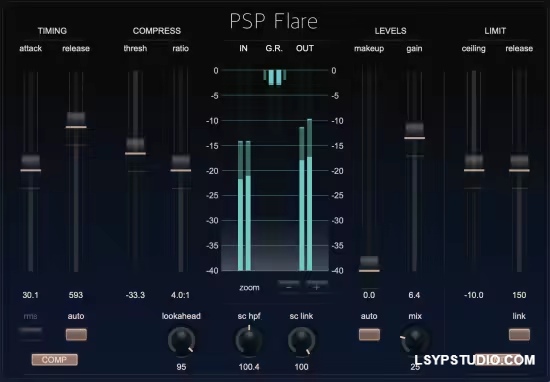Click the sc hpf value 100.4
Screen dimensions: 550x382
[x=249, y=367]
